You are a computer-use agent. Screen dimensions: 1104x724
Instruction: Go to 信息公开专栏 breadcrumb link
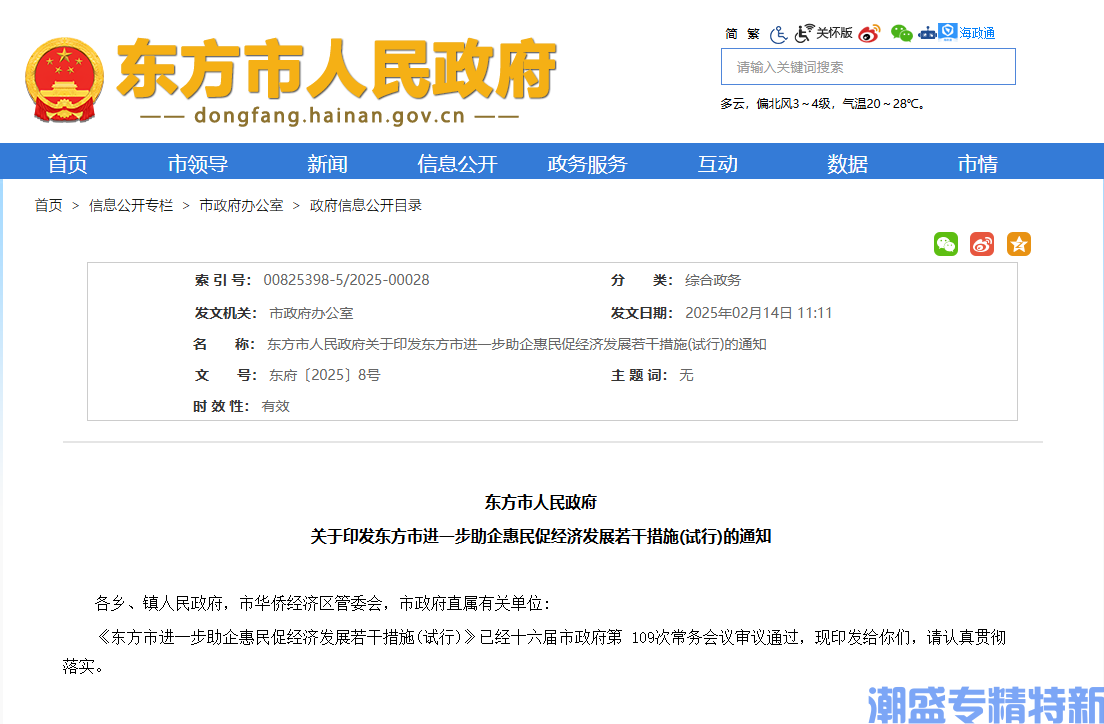[131, 206]
